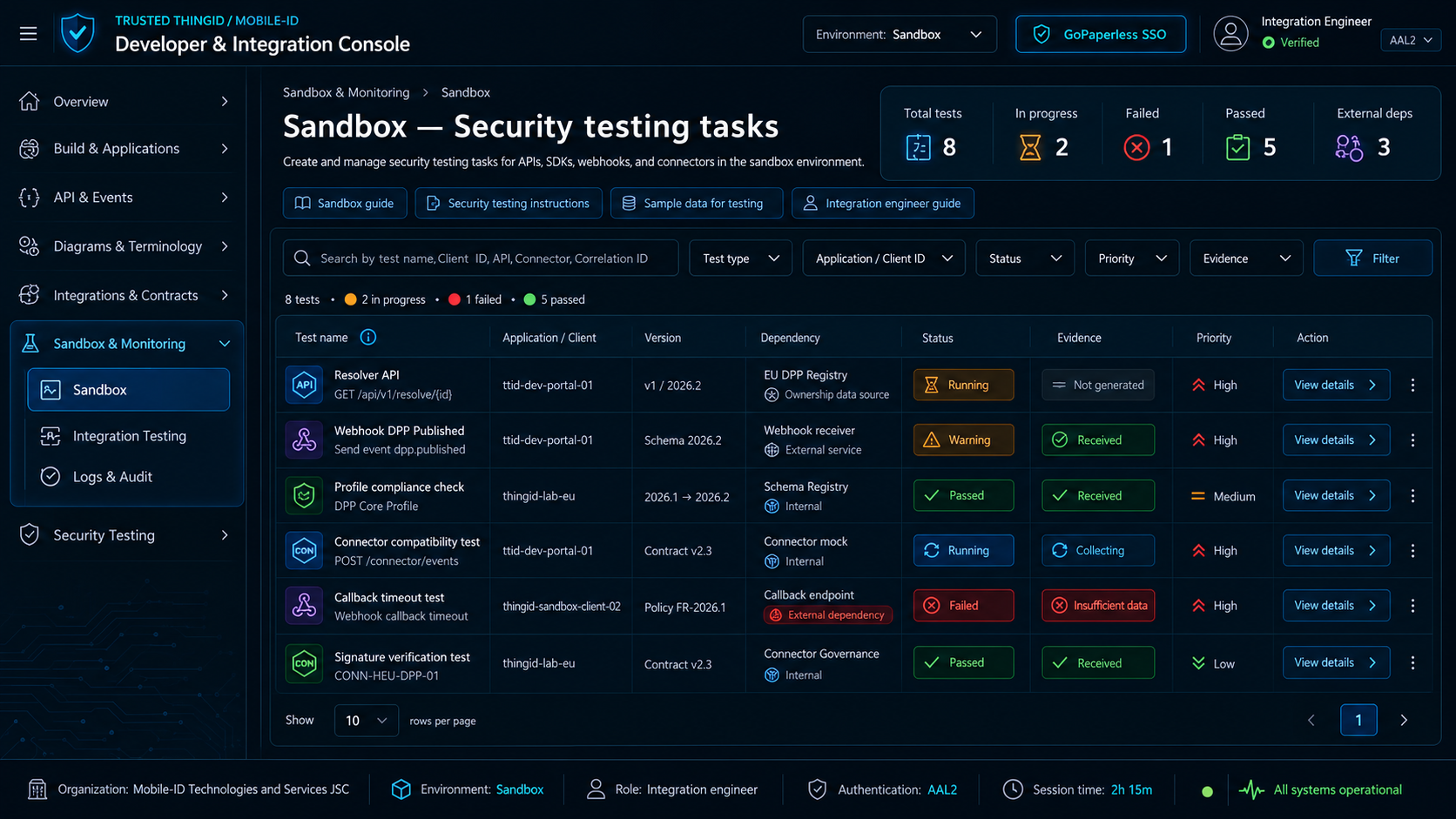Open the Evidence filter dropdown

pos(1246,258)
